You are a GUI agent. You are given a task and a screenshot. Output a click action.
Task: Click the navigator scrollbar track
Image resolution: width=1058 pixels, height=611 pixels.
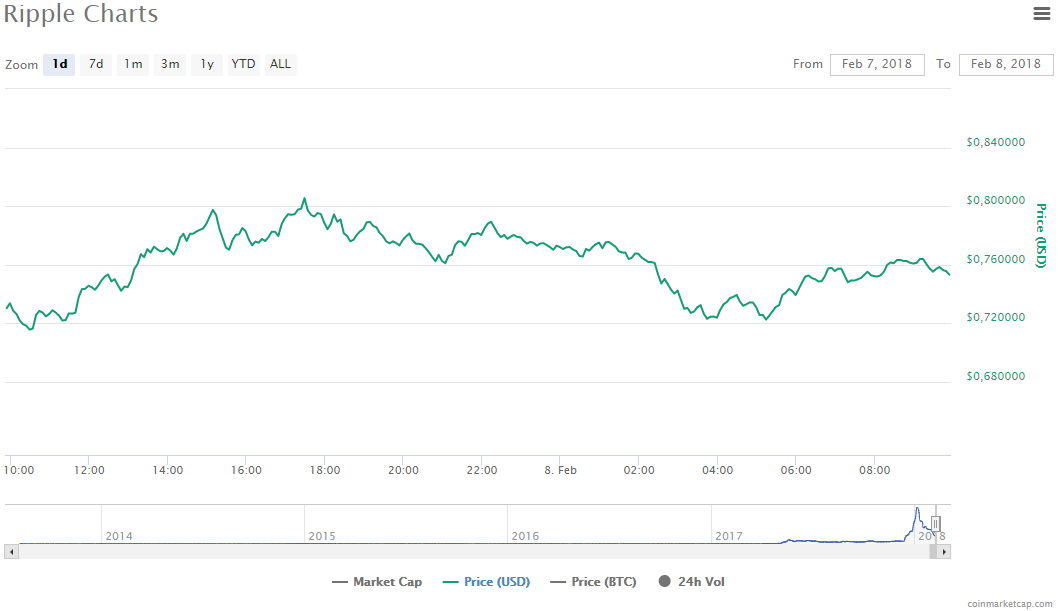tap(474, 552)
